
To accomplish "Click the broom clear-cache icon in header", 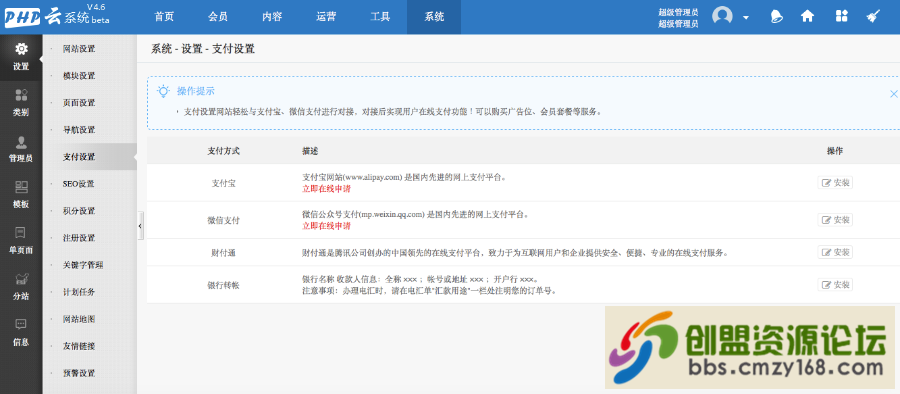I will 873,16.
